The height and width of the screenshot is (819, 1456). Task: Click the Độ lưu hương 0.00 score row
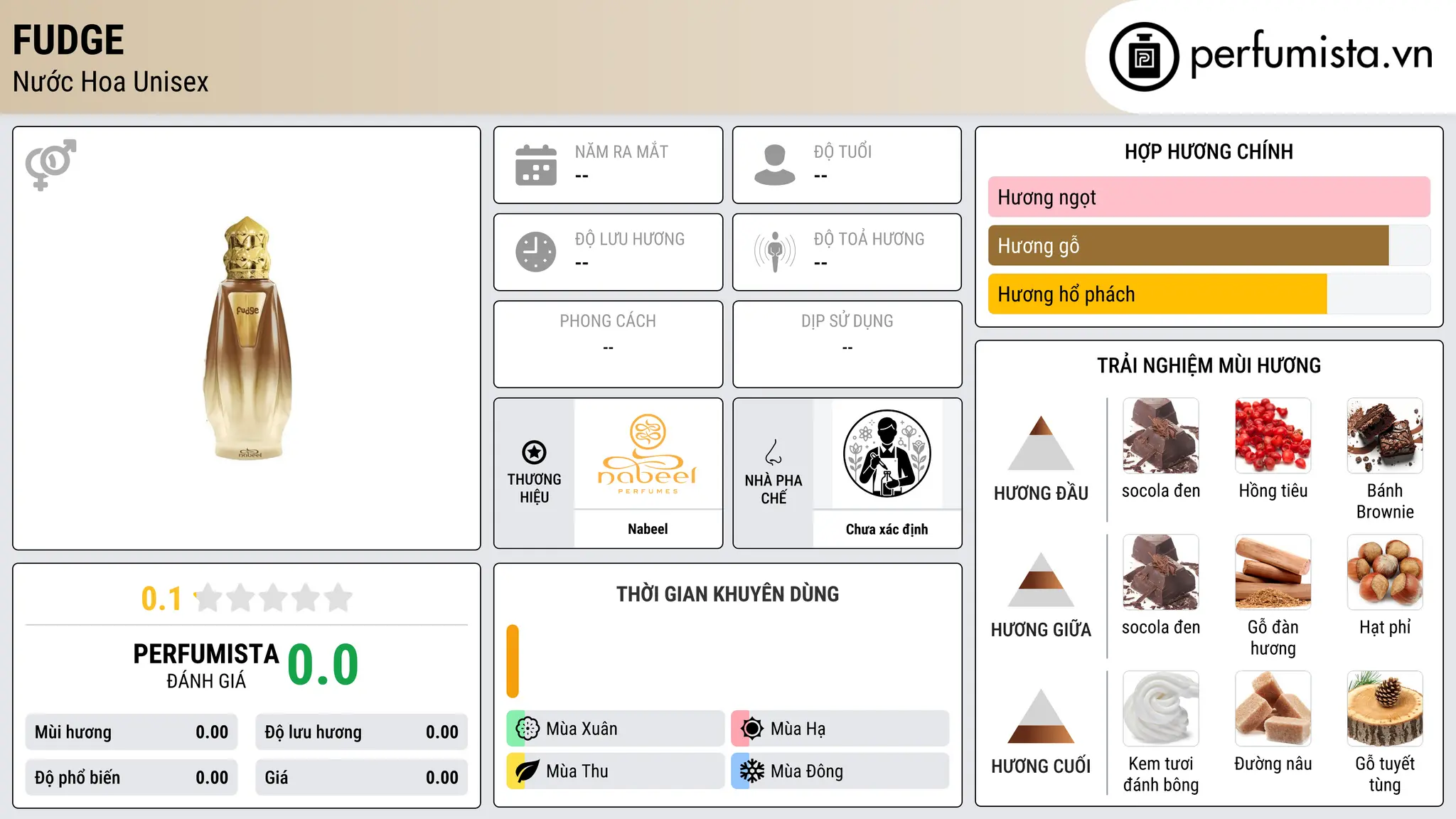[361, 732]
